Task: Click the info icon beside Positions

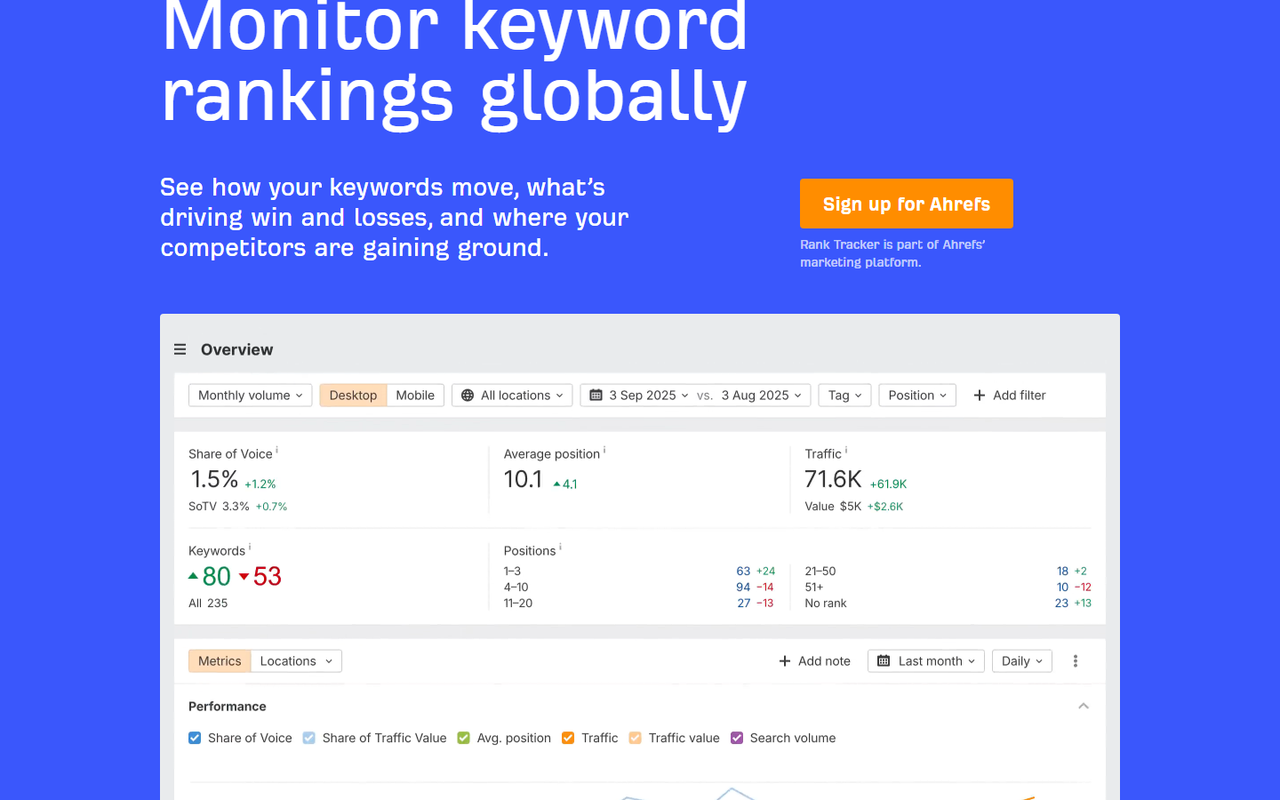Action: click(560, 547)
